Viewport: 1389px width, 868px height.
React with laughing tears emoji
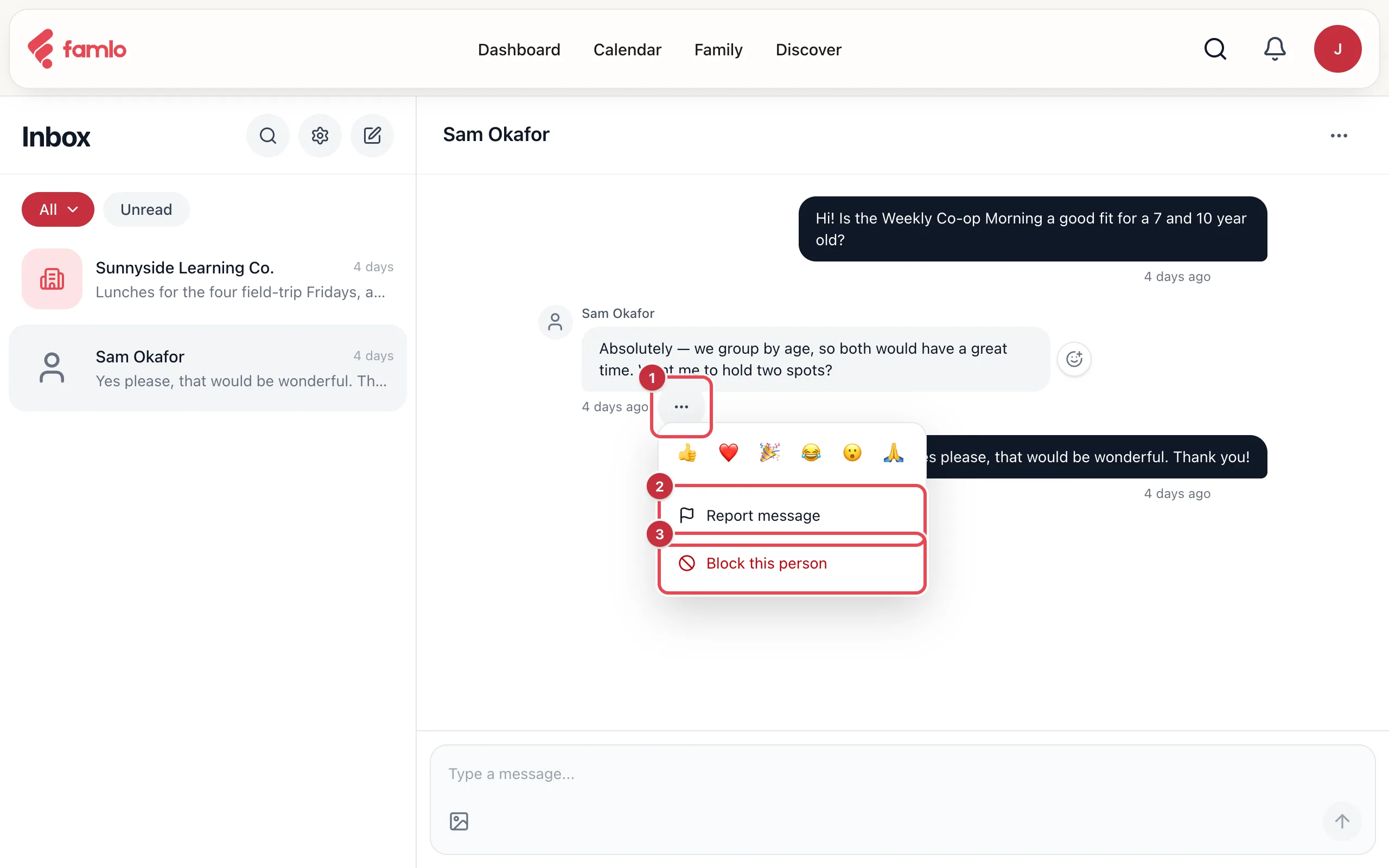811,453
